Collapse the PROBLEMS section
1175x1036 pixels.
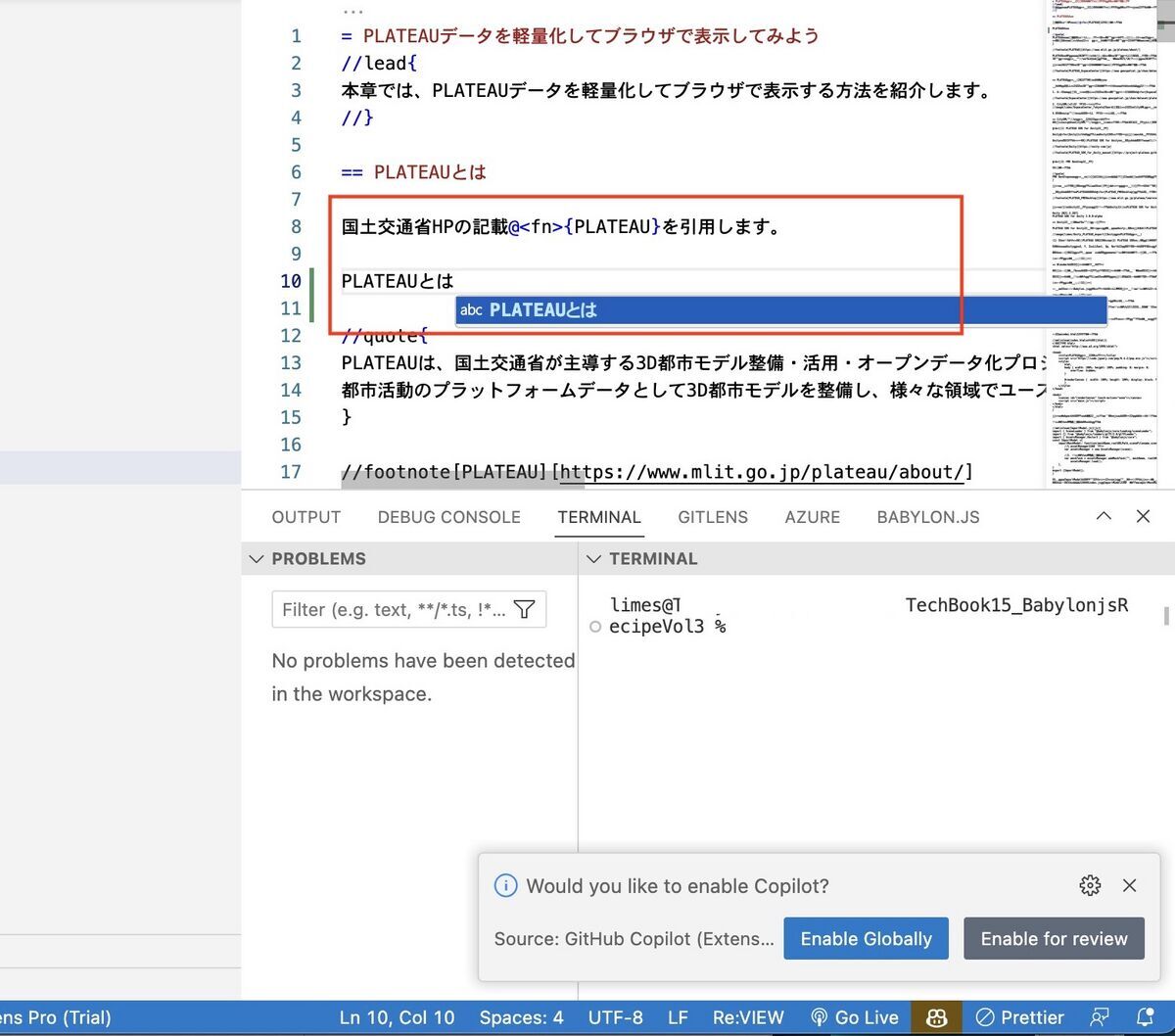point(257,559)
